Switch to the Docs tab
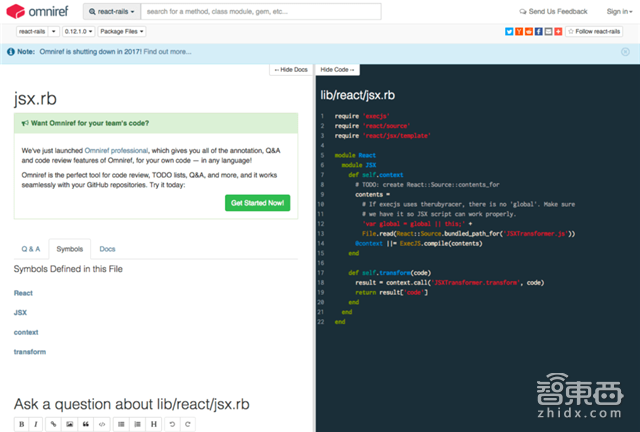This screenshot has height=432, width=640. [x=107, y=248]
